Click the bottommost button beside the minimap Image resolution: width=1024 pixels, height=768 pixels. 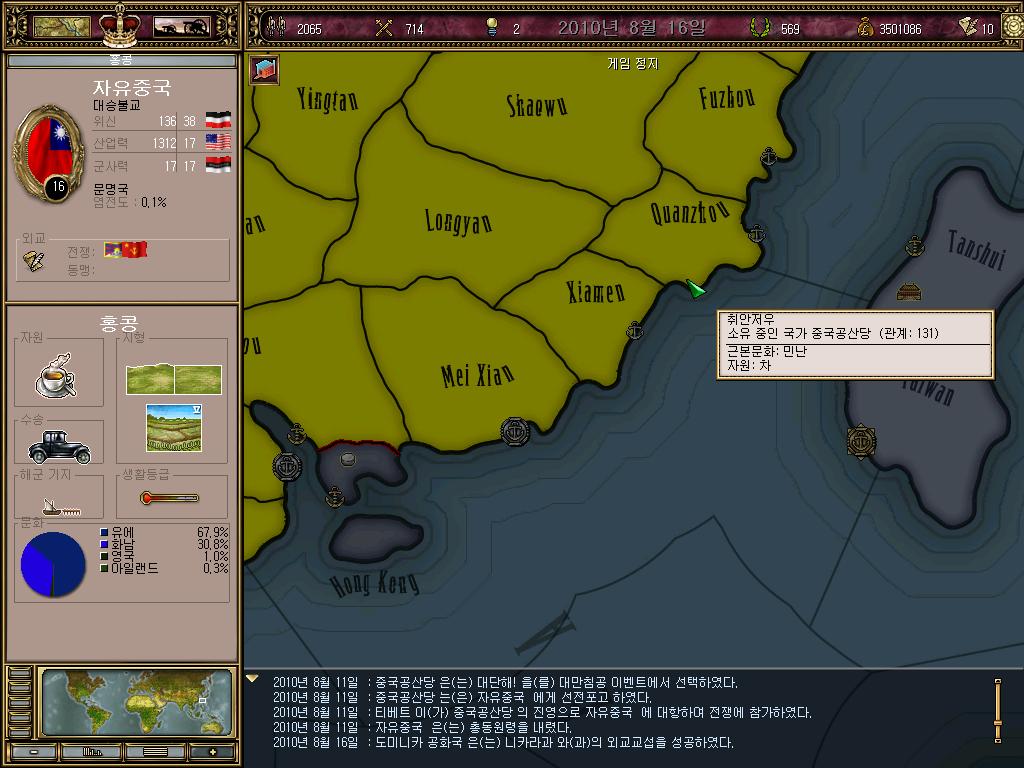[x=19, y=732]
